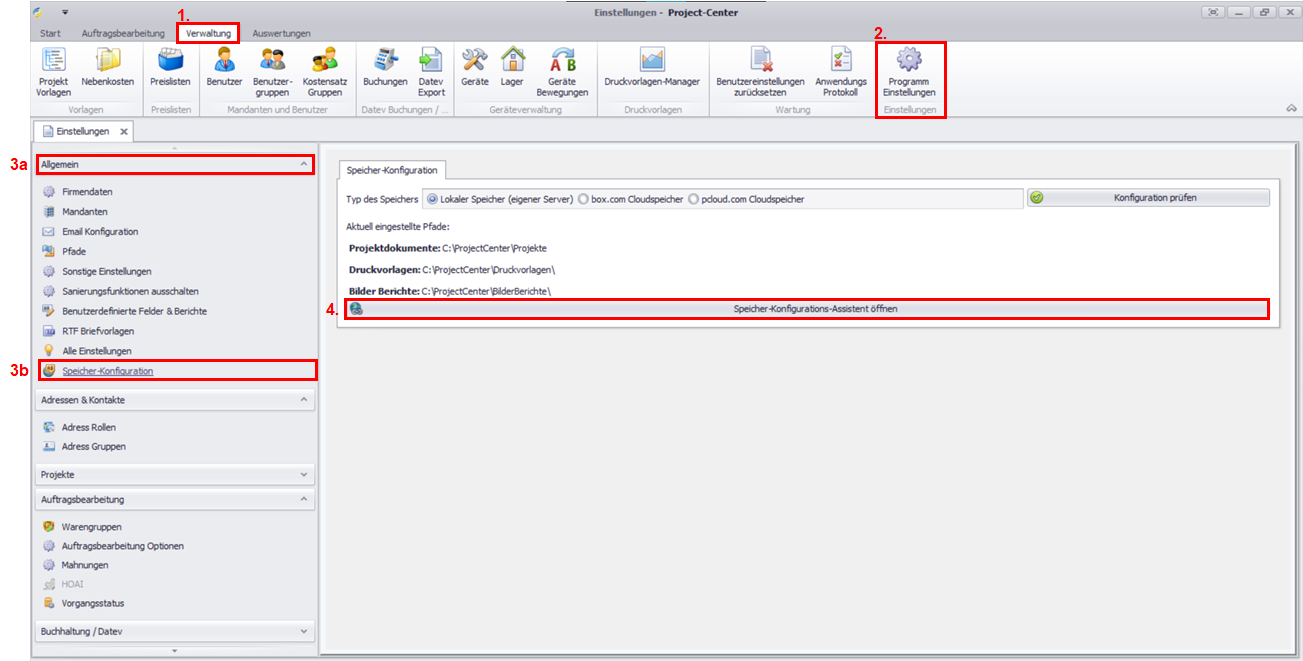Open Projekt Vorlagen in the ribbon
1303x661 pixels.
[53, 63]
